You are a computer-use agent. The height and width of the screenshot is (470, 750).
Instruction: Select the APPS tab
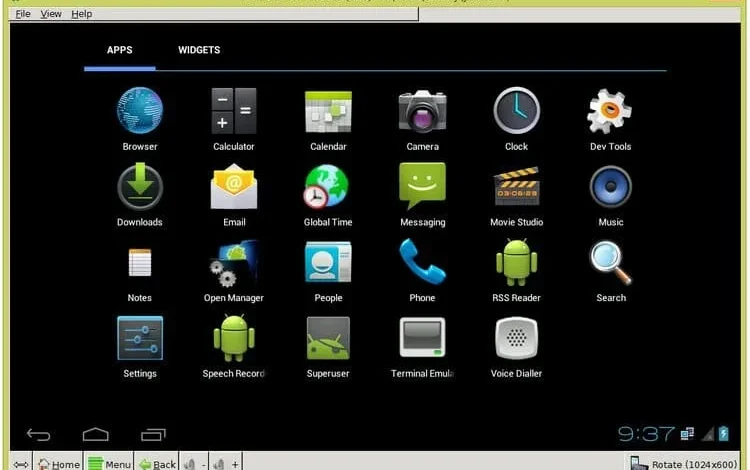click(x=120, y=50)
